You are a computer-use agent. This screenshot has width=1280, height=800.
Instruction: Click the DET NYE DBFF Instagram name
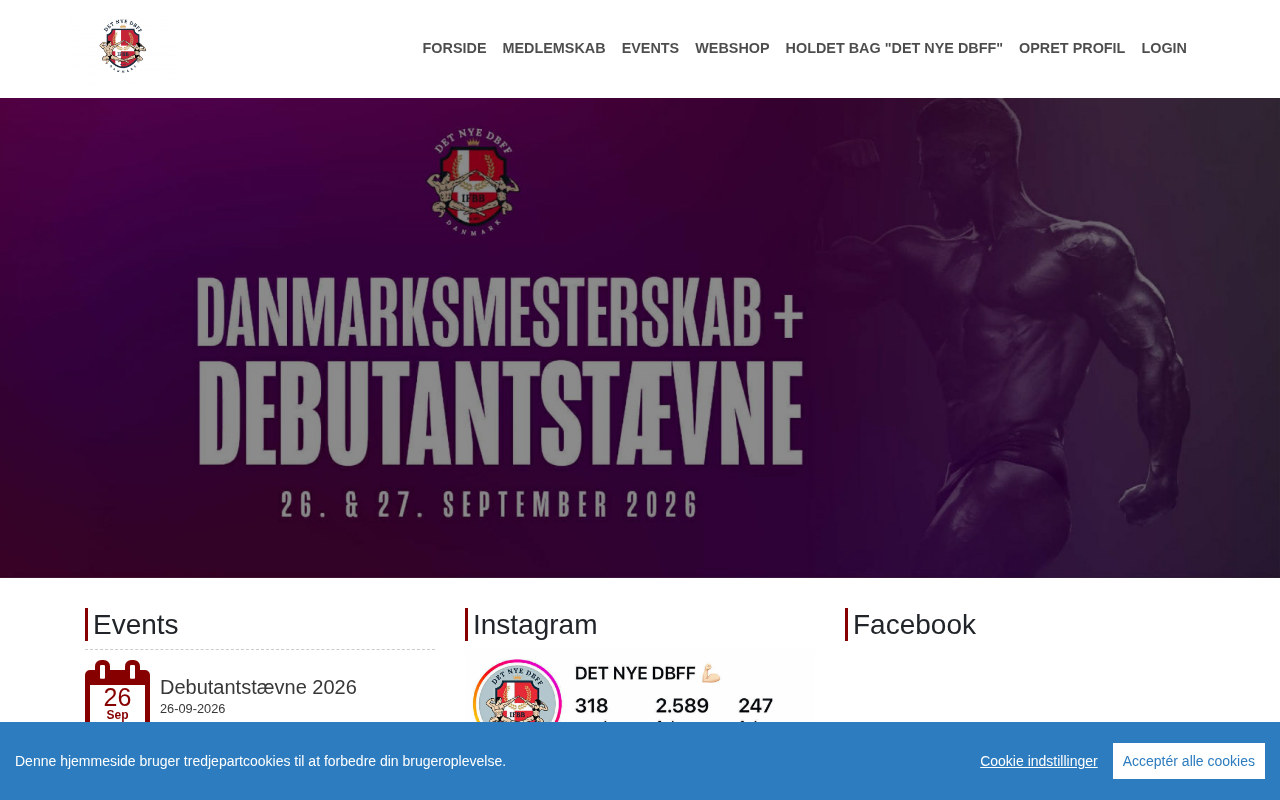coord(635,673)
